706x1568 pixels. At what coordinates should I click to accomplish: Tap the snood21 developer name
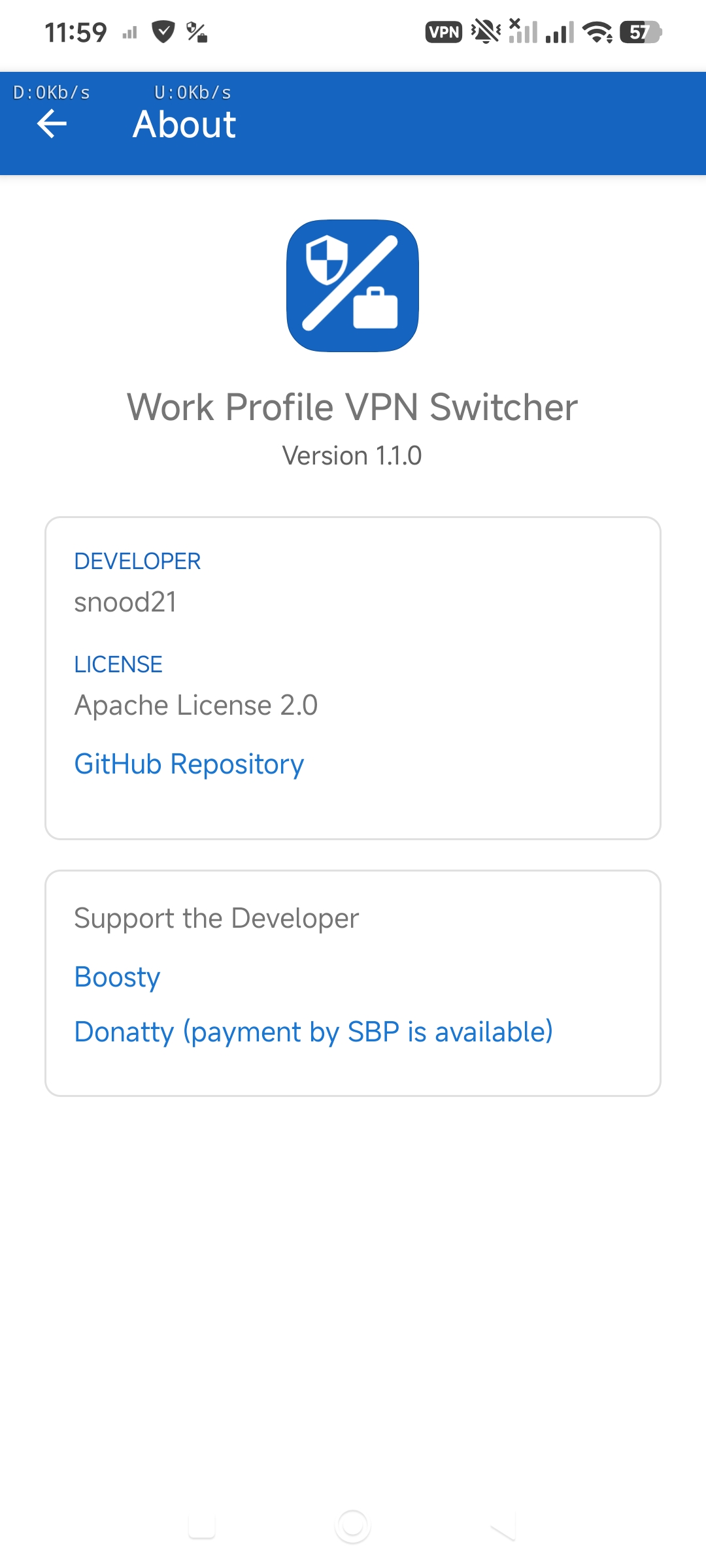click(126, 602)
